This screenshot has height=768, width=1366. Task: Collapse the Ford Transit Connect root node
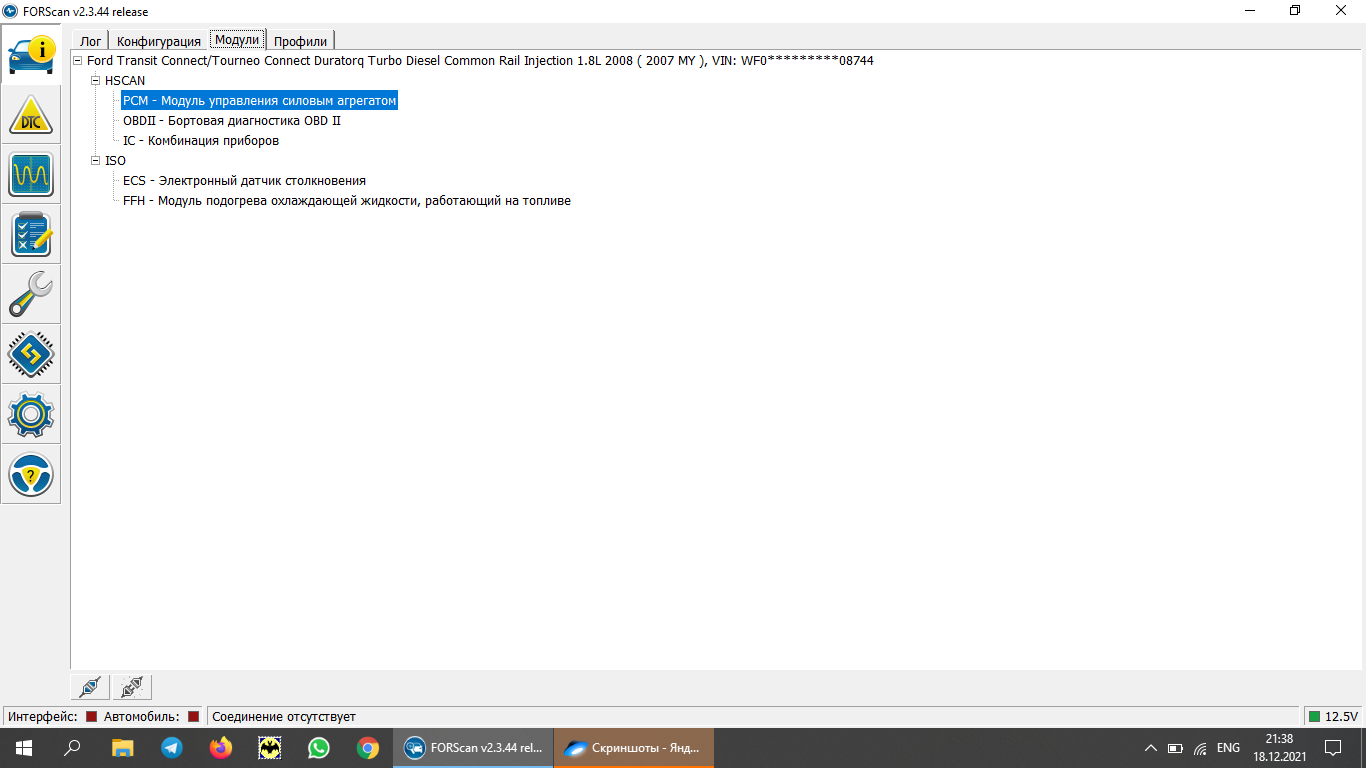coord(78,61)
